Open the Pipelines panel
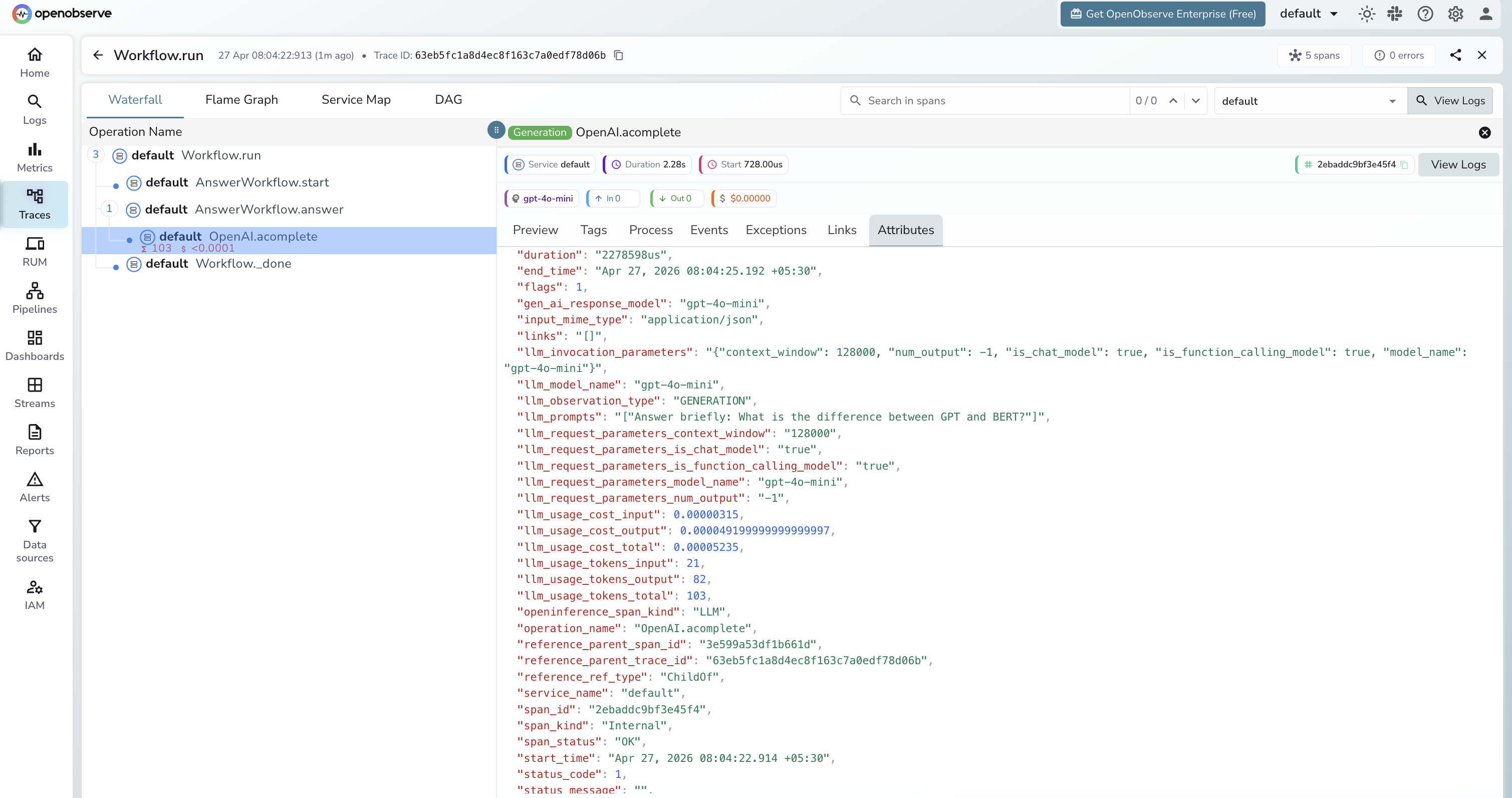Image resolution: width=1512 pixels, height=798 pixels. coord(34,298)
